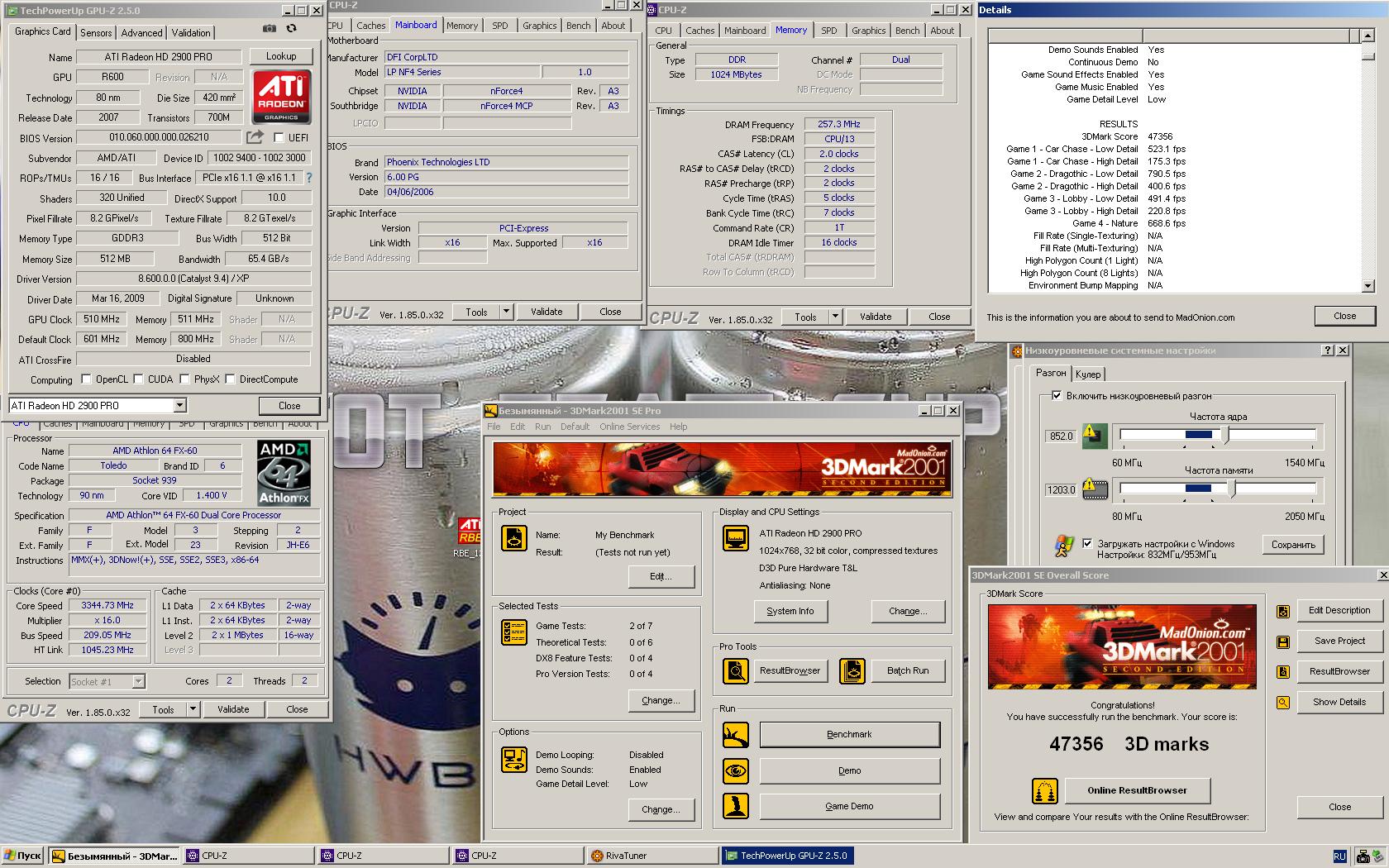1389x868 pixels.
Task: Switch to Кулер tab in RivaTuner
Action: pyautogui.click(x=1088, y=374)
